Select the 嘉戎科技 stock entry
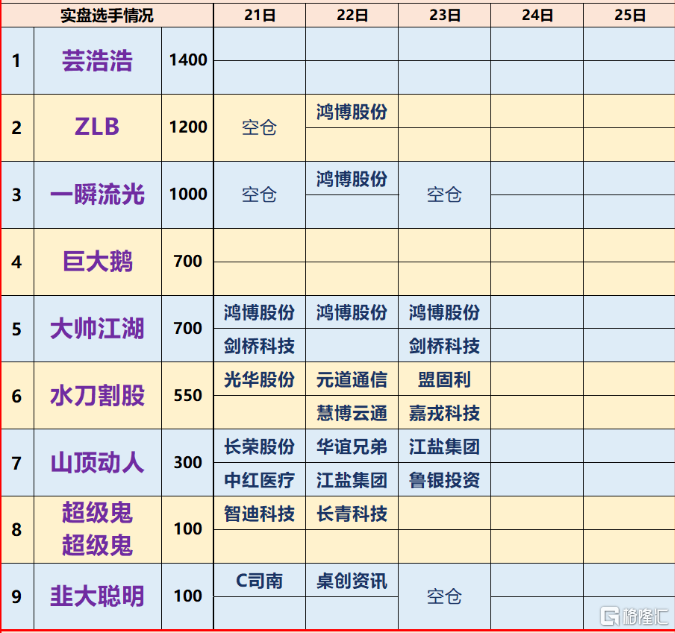The width and height of the screenshot is (675, 633). [444, 412]
